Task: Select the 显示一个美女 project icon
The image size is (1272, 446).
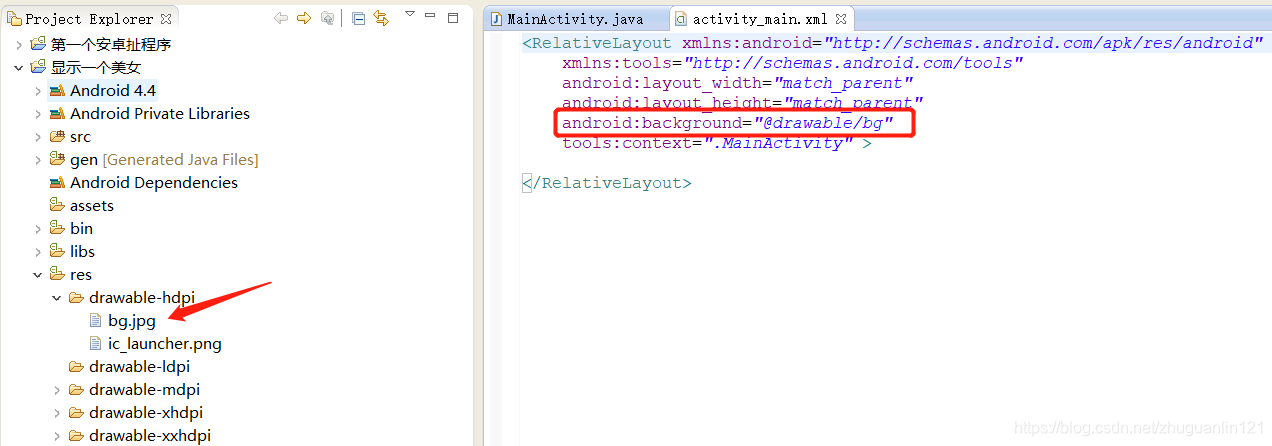Action: [38, 67]
